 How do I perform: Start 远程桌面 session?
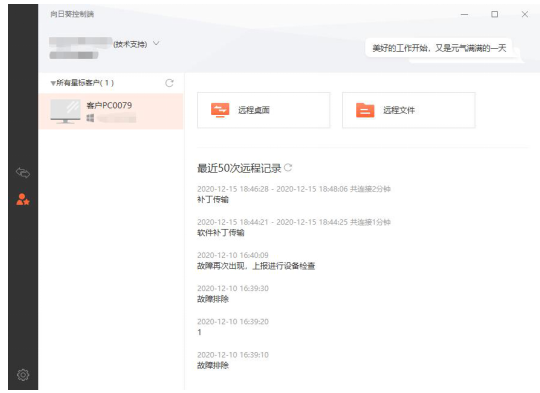click(264, 110)
